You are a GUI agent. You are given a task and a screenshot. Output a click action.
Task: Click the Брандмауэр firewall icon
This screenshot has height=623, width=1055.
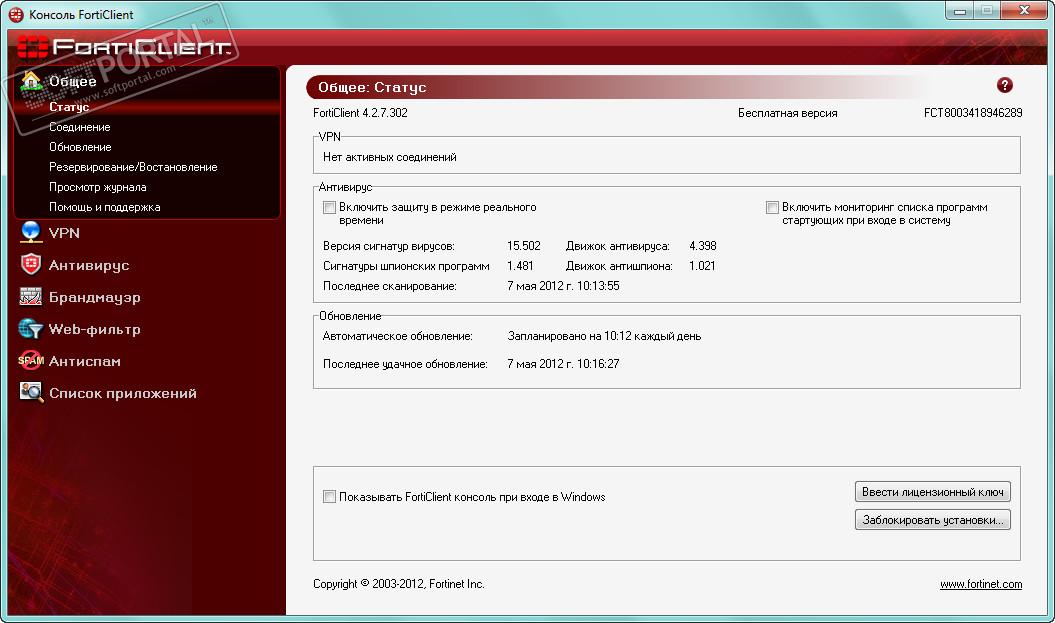[31, 297]
